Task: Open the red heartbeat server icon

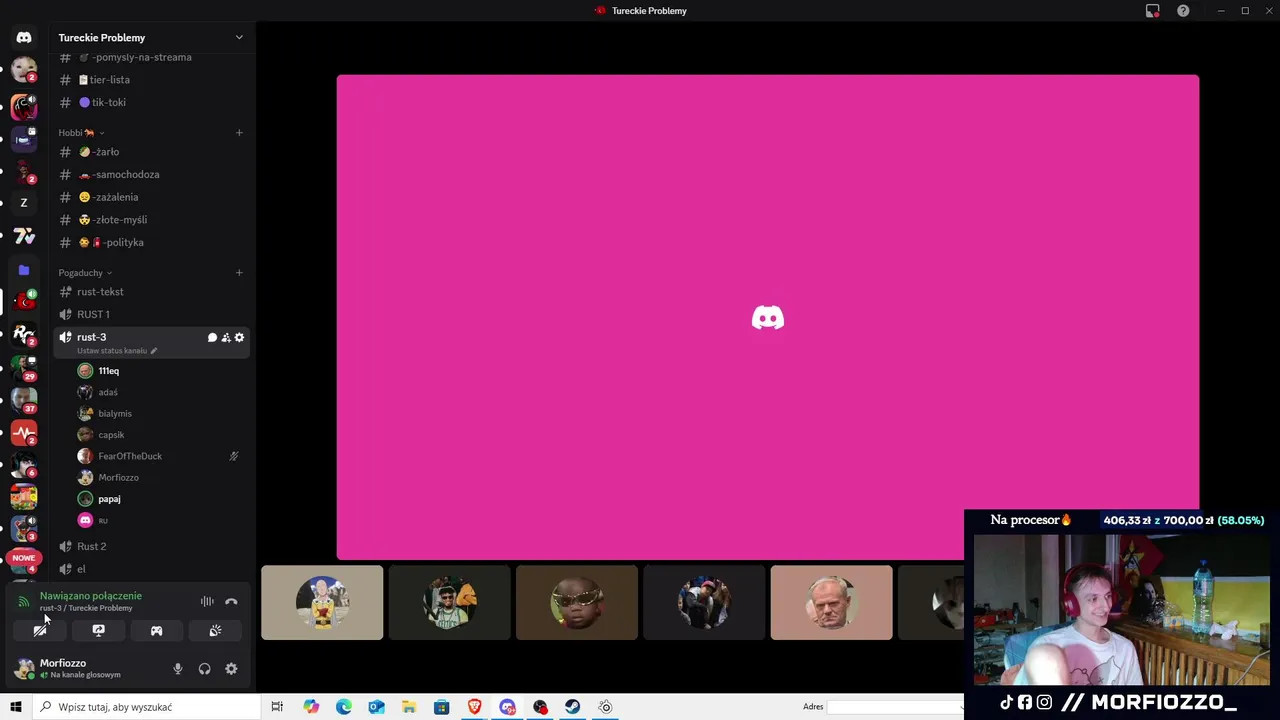Action: (24, 434)
